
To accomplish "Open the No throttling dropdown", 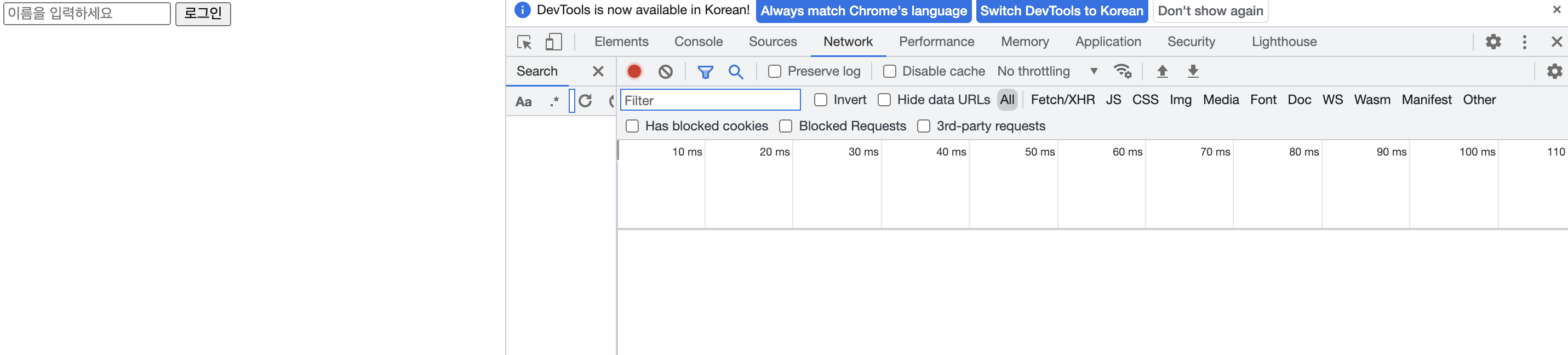I will point(1047,71).
